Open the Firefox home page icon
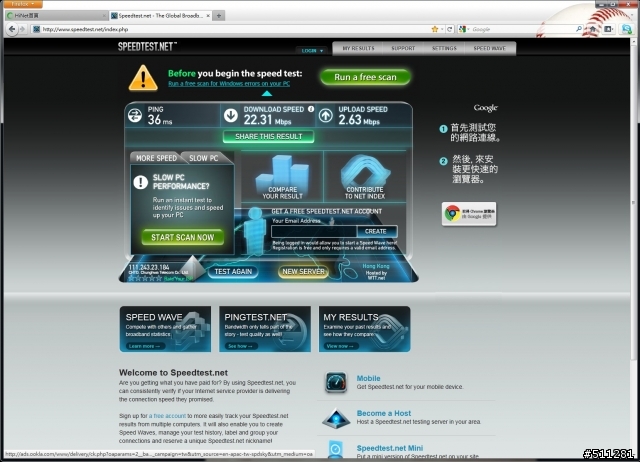Image resolution: width=640 pixels, height=462 pixels. pos(593,29)
